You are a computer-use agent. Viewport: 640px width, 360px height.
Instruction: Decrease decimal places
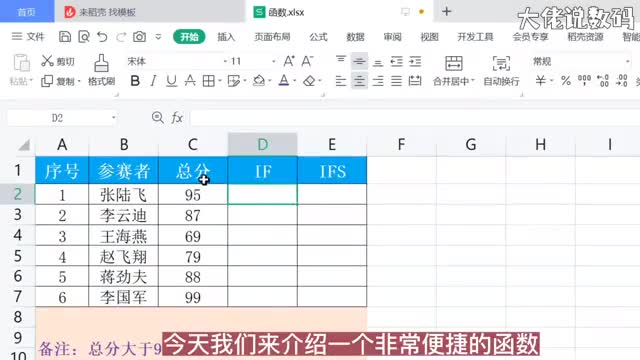pos(622,81)
